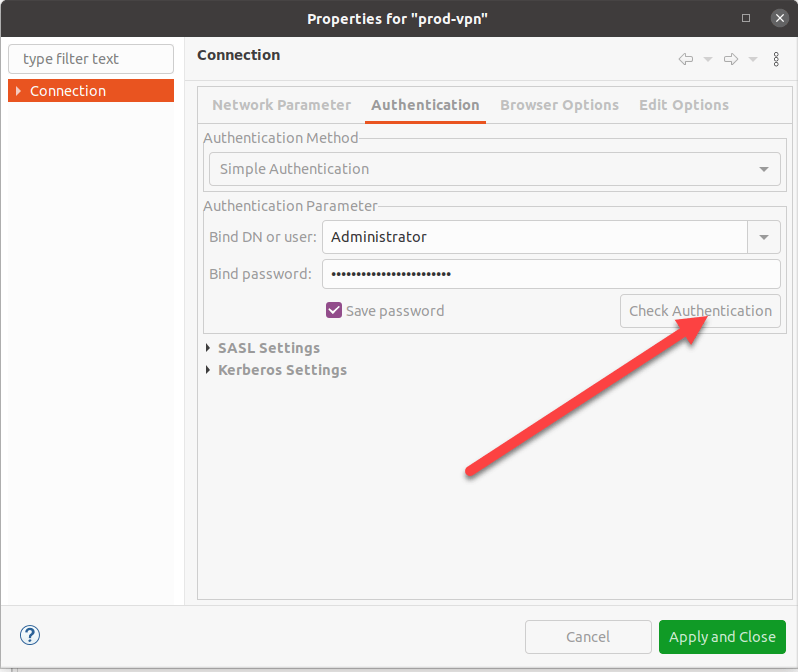Image resolution: width=798 pixels, height=672 pixels.
Task: Toggle the Save password checkbox
Action: tap(335, 310)
